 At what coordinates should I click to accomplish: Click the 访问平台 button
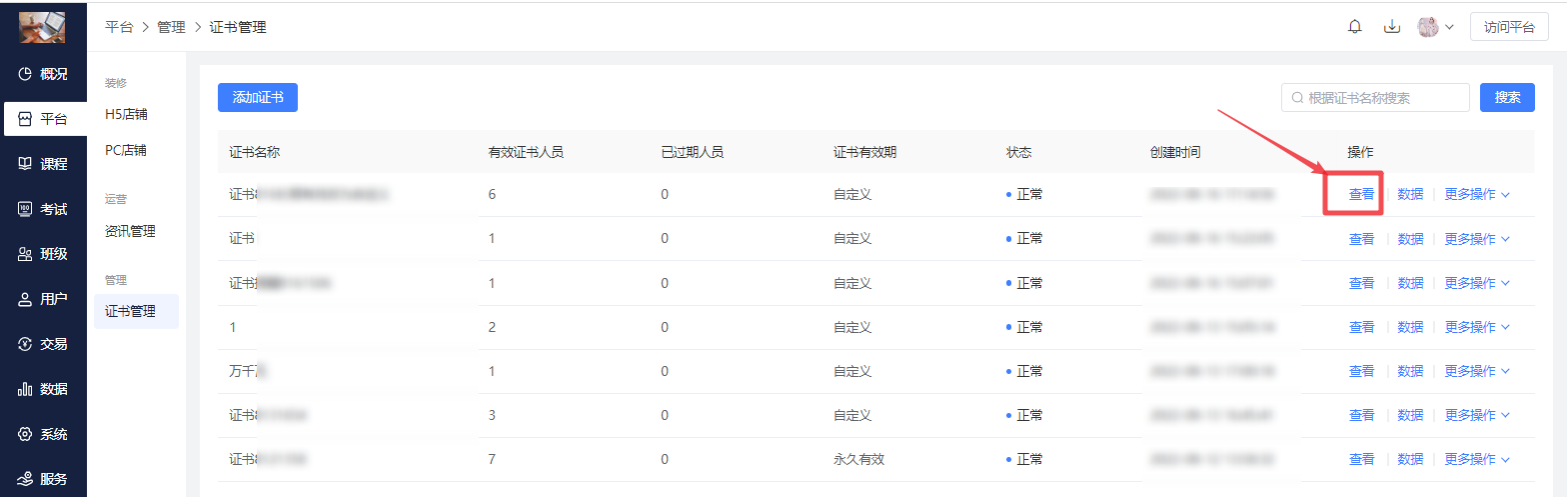[1509, 27]
